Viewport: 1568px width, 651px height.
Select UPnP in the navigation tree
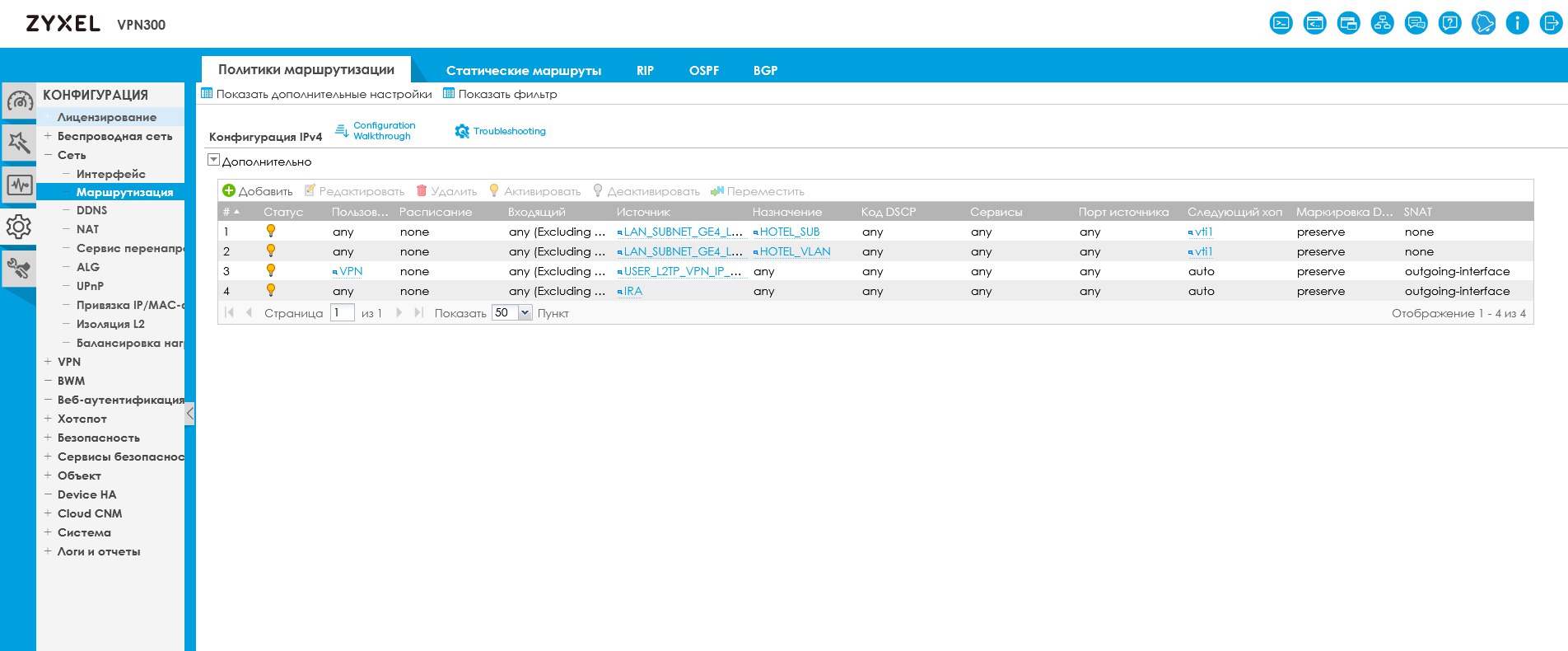tap(90, 286)
